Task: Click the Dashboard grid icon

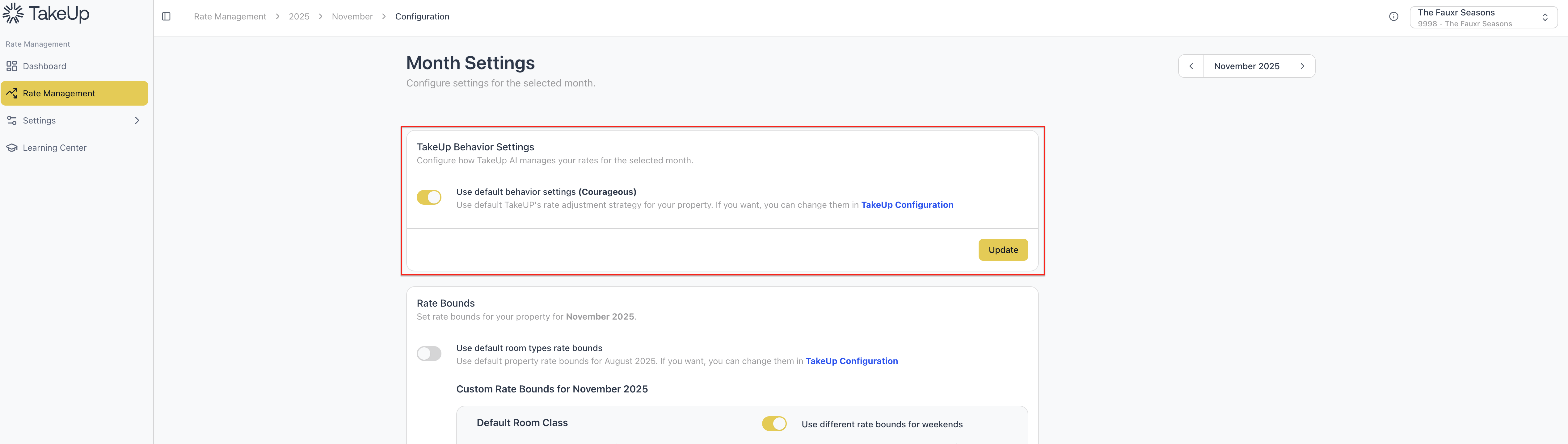Action: (11, 66)
